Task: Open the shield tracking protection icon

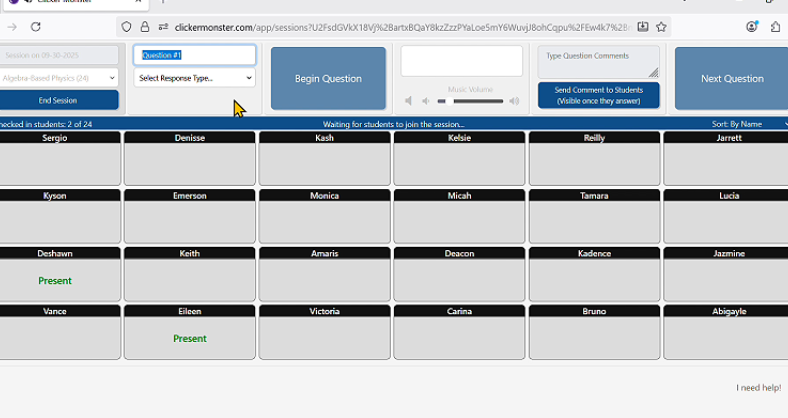Action: (x=127, y=27)
